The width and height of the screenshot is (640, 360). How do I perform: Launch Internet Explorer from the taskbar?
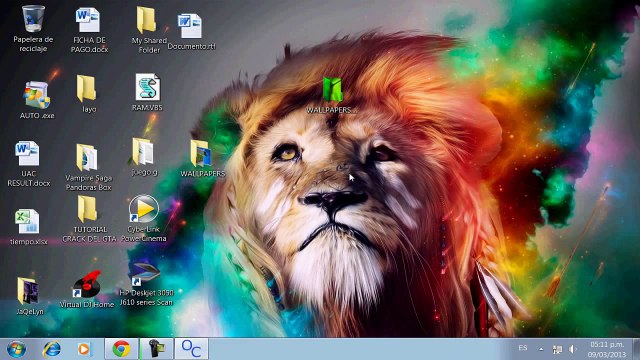click(x=52, y=349)
